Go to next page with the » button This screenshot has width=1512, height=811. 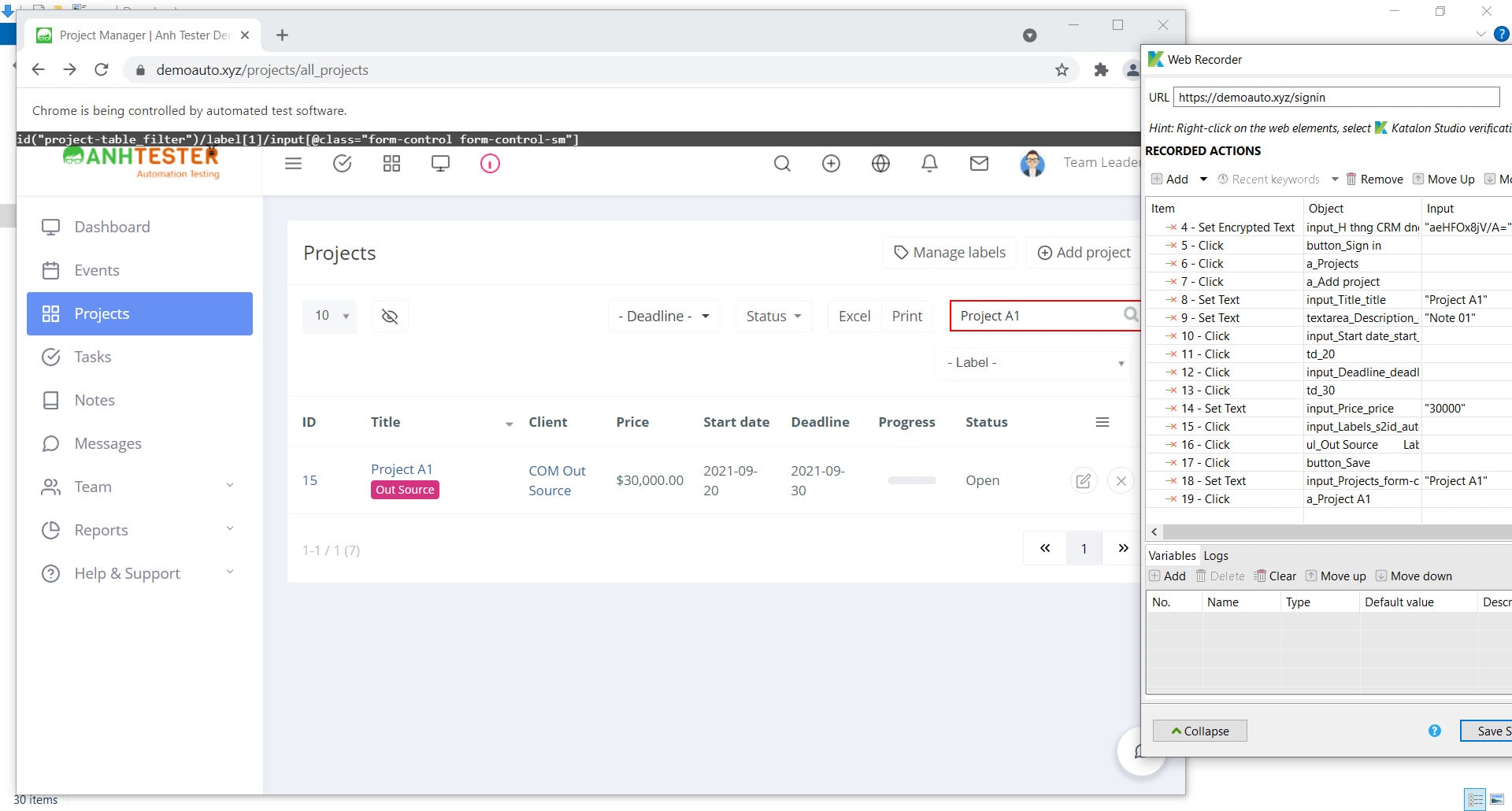(x=1123, y=548)
